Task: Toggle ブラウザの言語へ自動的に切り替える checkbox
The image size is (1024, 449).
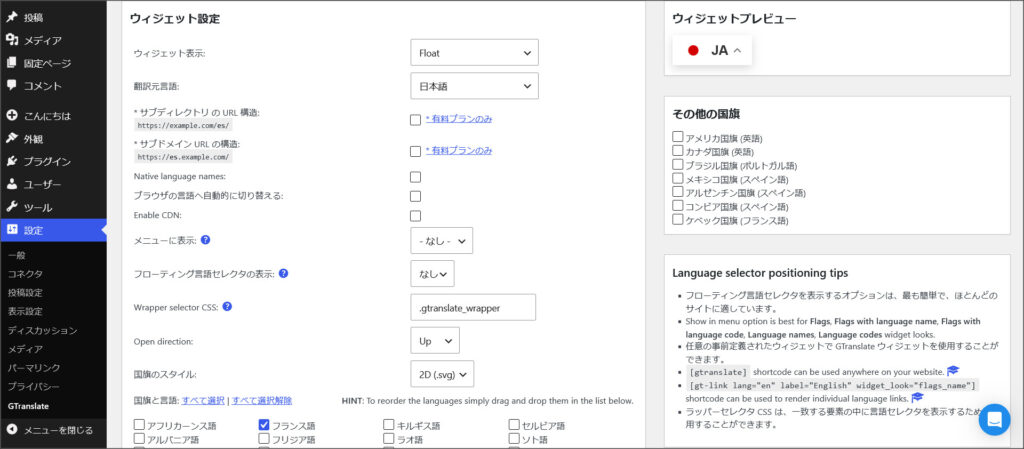Action: coord(415,196)
